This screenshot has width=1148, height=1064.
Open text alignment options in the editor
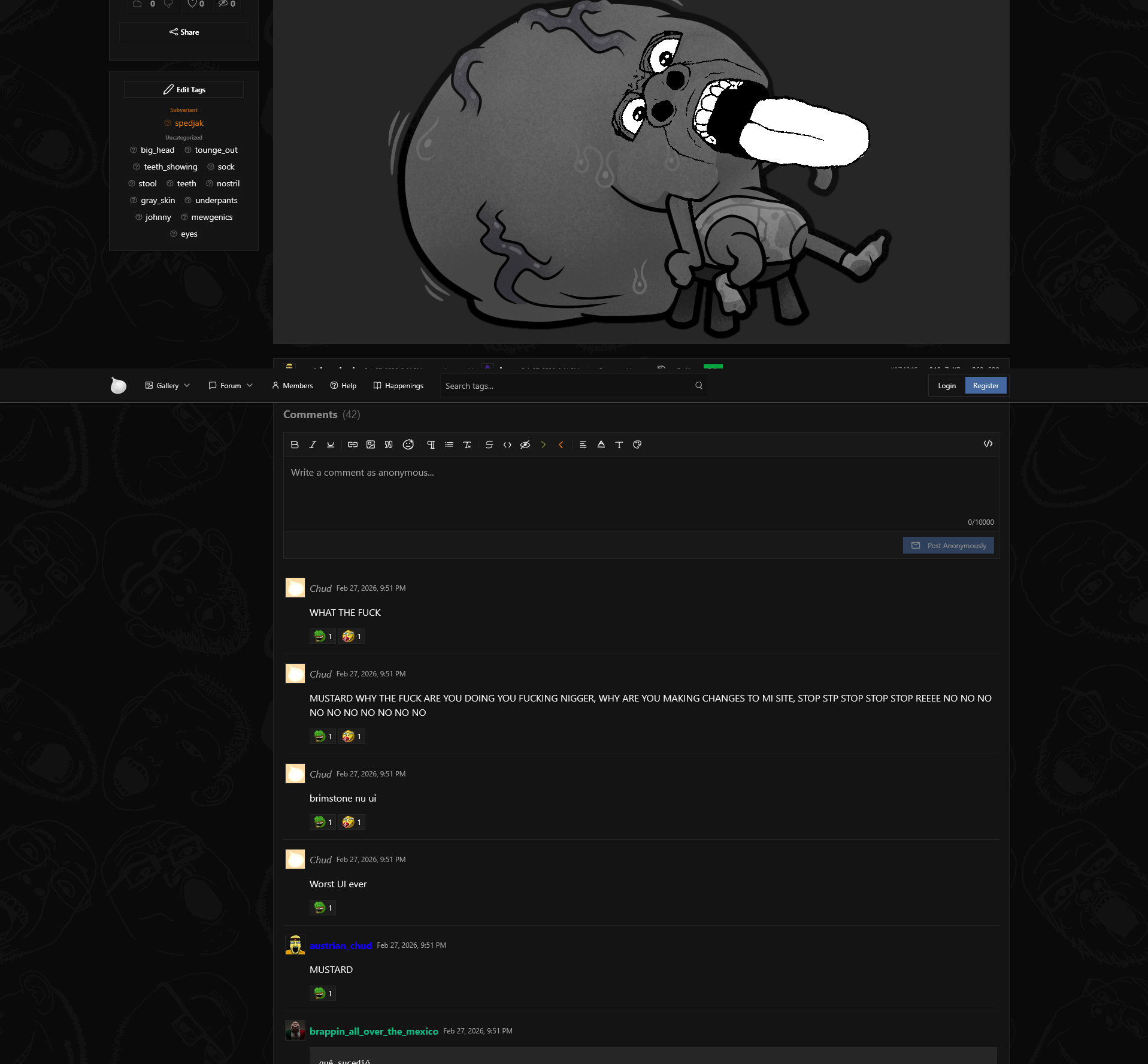click(583, 445)
